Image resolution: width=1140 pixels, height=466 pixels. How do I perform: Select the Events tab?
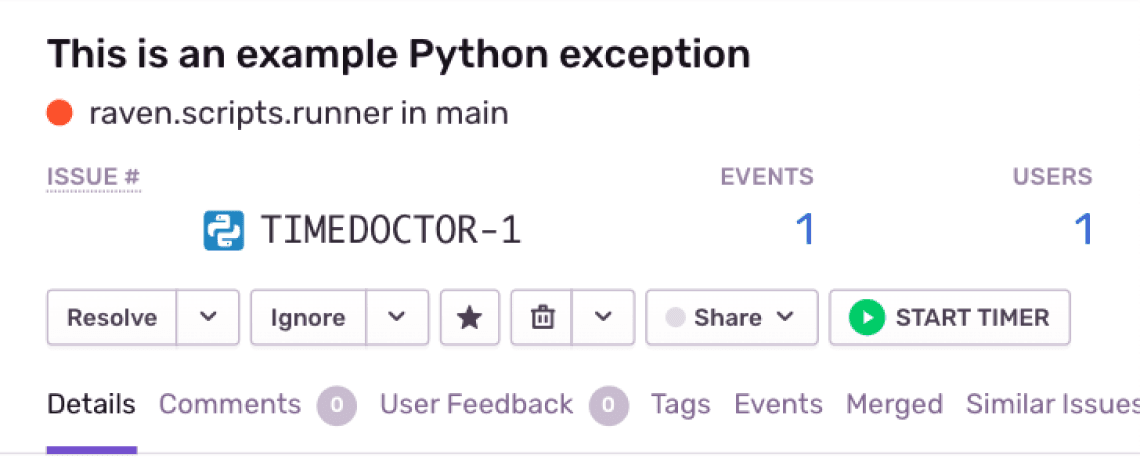coord(778,404)
